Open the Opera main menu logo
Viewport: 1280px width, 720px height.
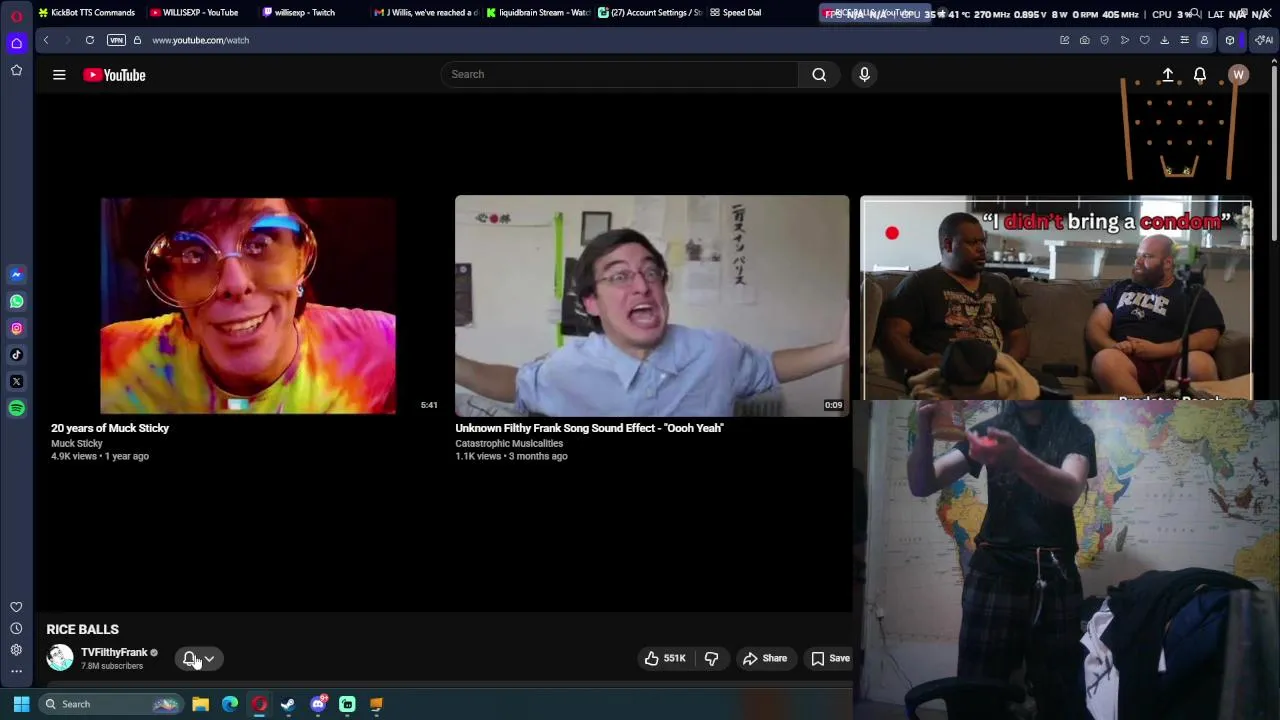coord(16,15)
